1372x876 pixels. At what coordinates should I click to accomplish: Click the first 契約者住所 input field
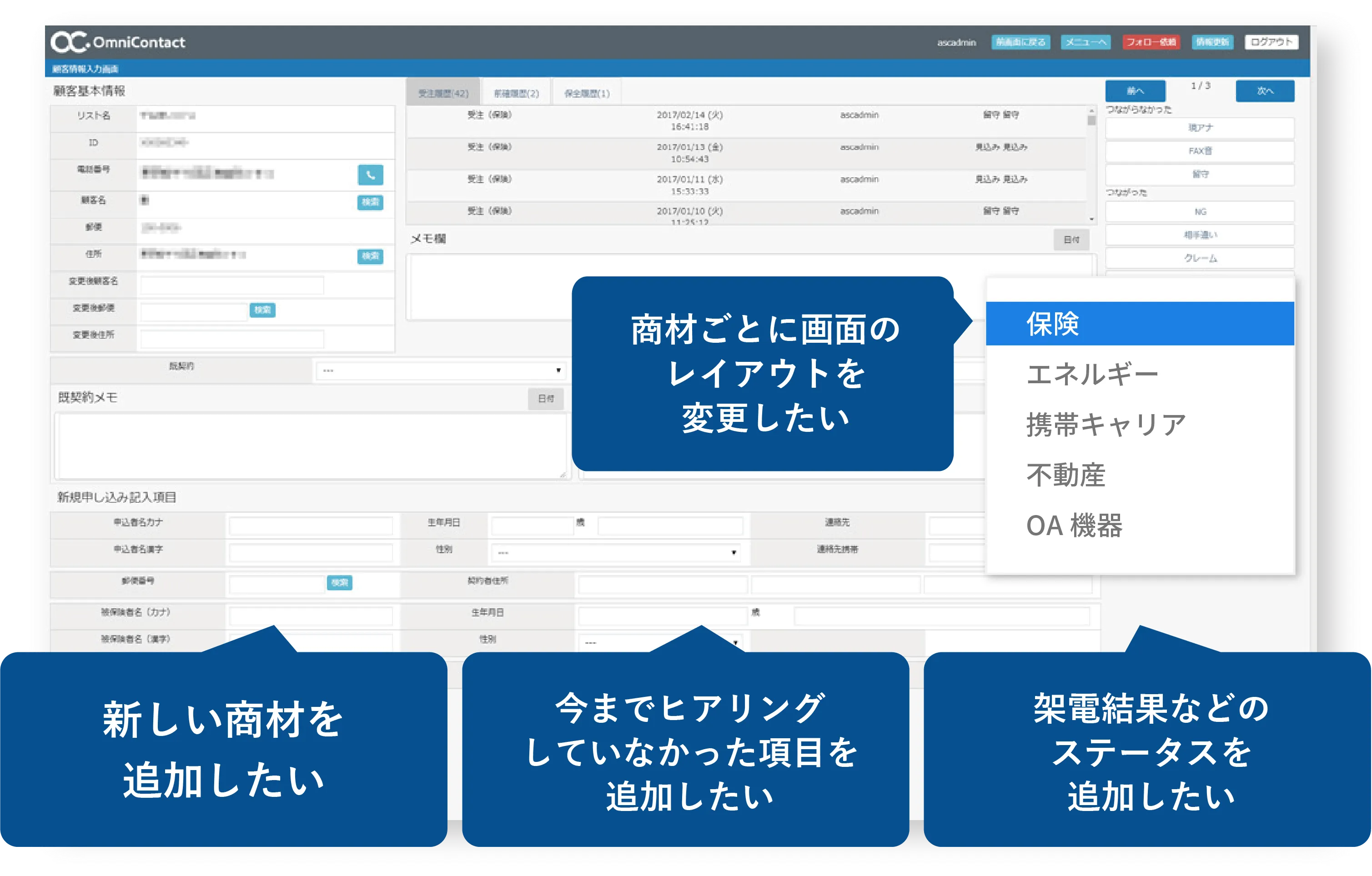coord(663,584)
